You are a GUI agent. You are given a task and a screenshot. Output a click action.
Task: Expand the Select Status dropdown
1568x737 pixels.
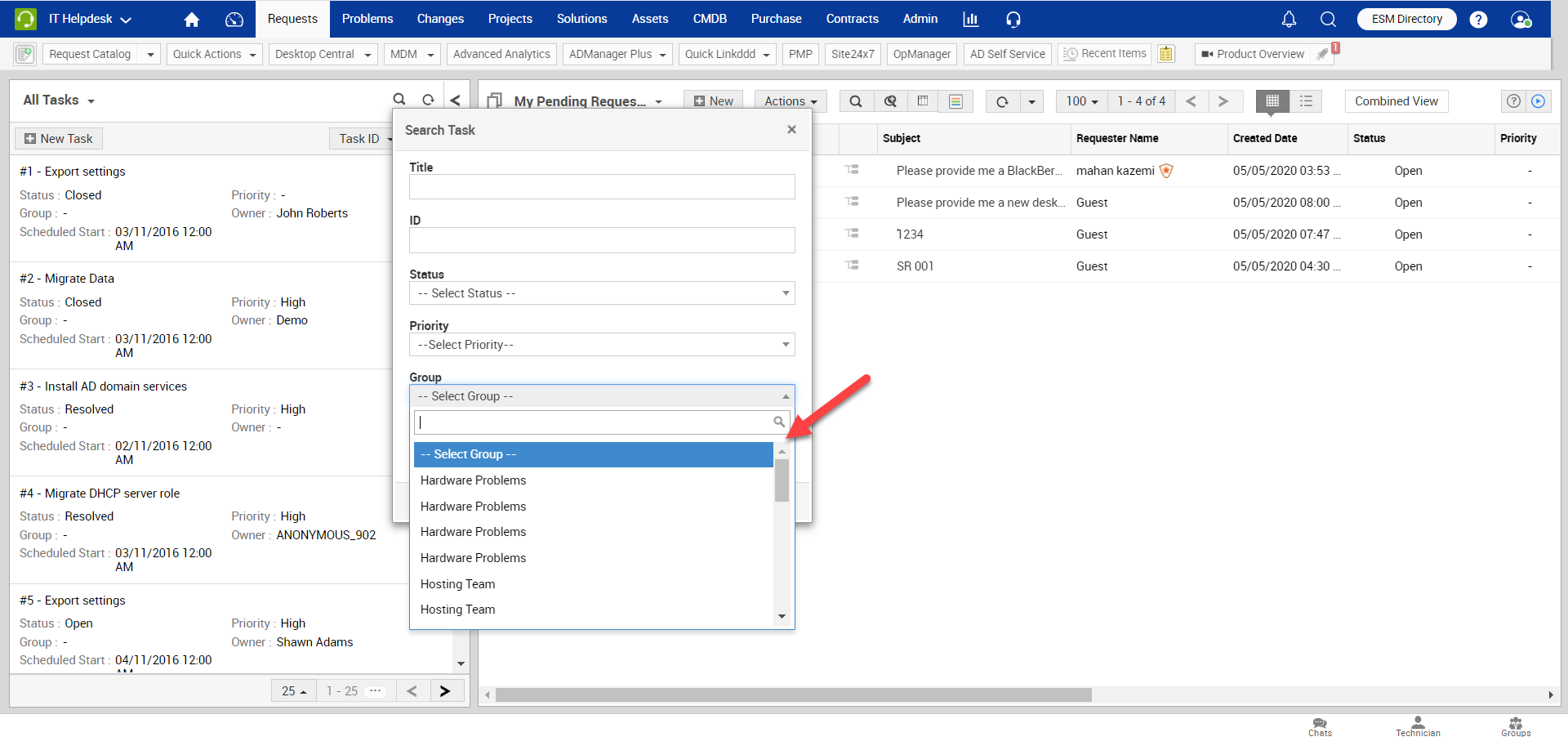coord(602,293)
